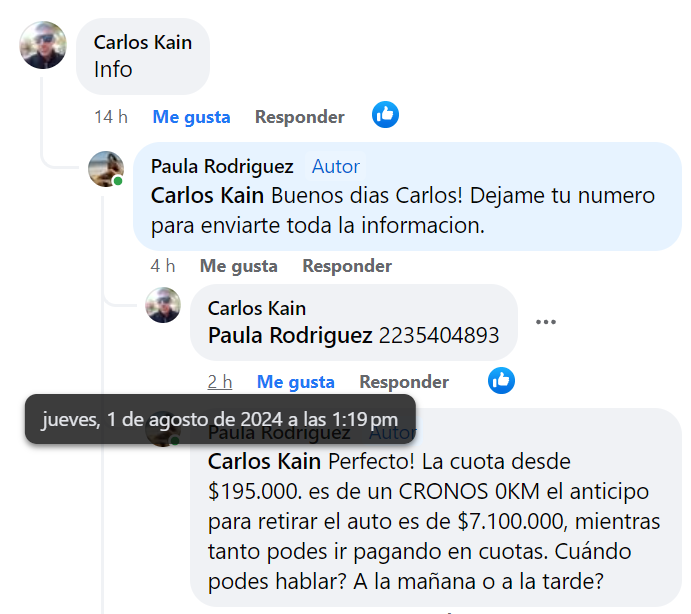Toggle Me gusta on the phone number reply
This screenshot has height=614, width=691.
[x=295, y=382]
